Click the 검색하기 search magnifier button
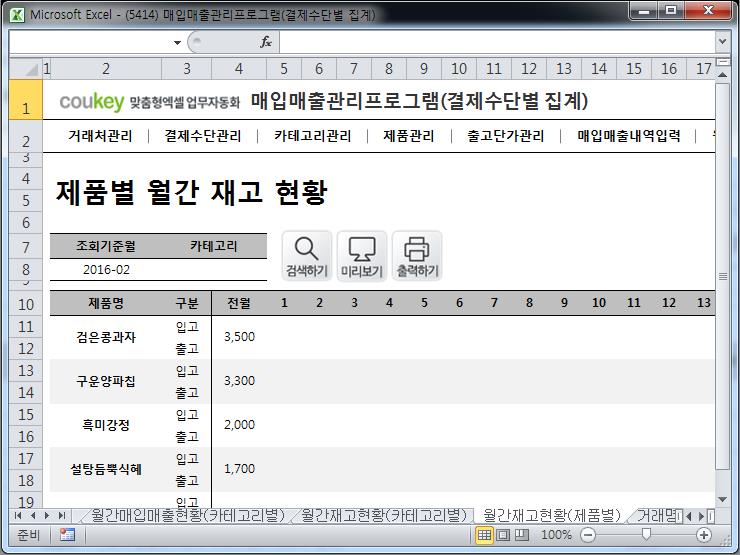 (x=307, y=256)
